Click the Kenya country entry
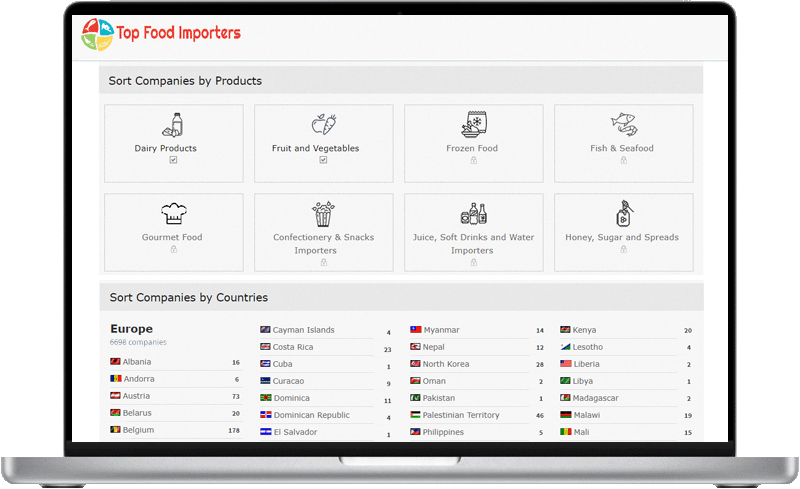 click(x=584, y=330)
